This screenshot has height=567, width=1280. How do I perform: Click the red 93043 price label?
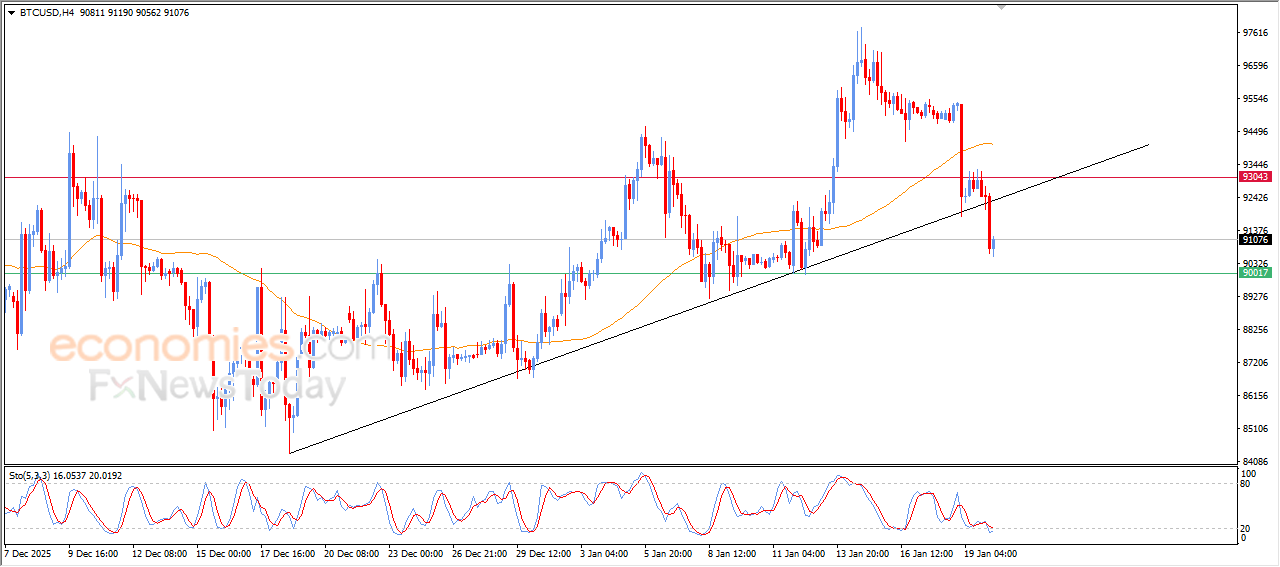(1254, 177)
